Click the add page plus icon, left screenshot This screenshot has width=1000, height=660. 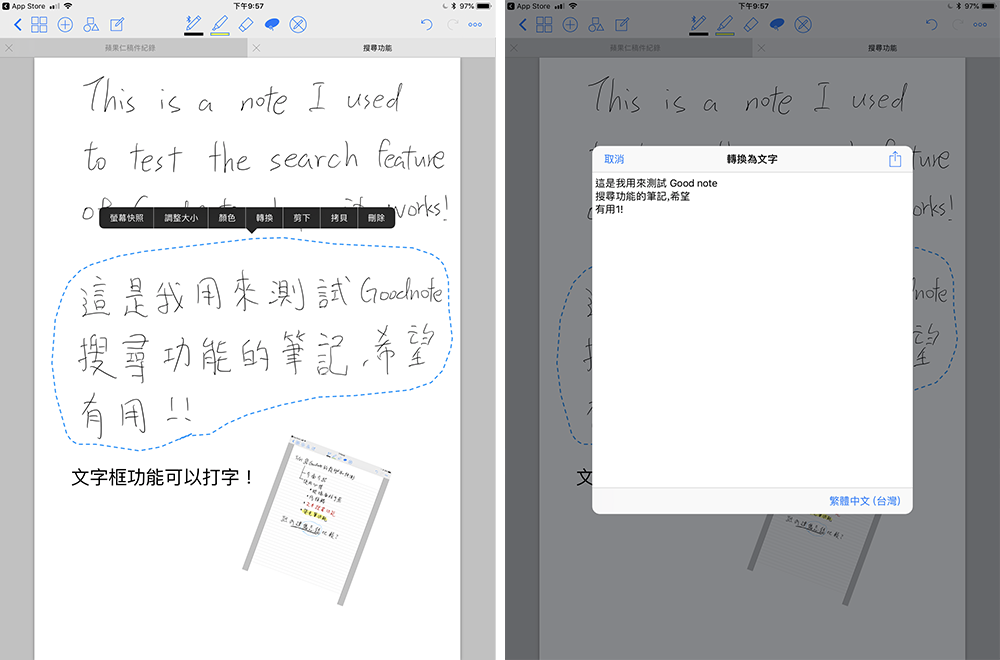pos(65,25)
